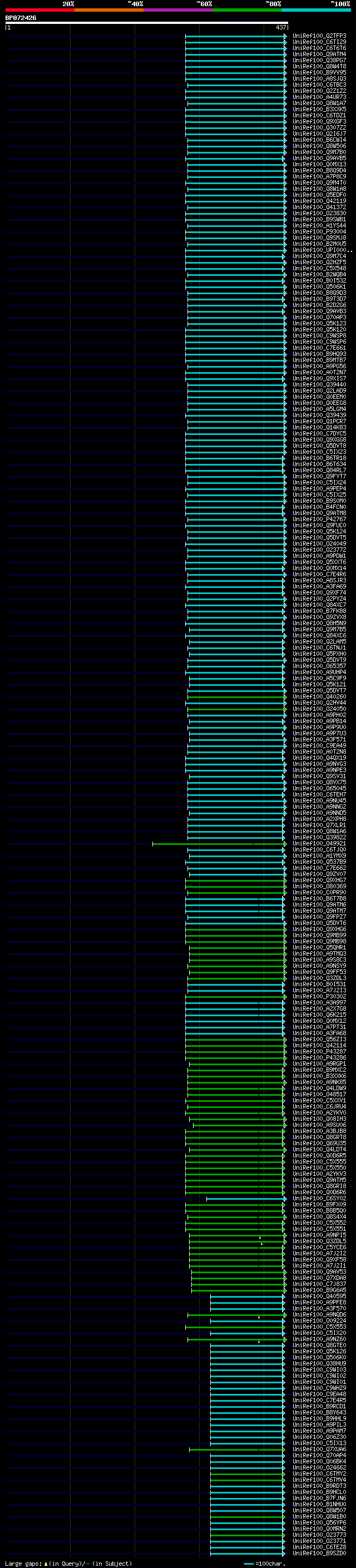Select hit label UniRef100_Q39822
The height and width of the screenshot is (1568, 356).
pyautogui.click(x=319, y=837)
